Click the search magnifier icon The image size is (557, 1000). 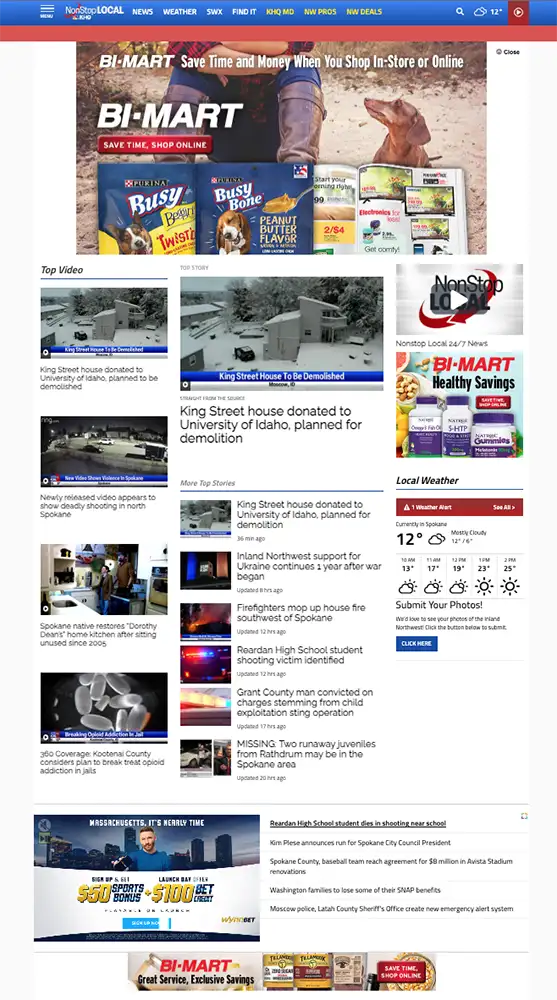pyautogui.click(x=459, y=11)
